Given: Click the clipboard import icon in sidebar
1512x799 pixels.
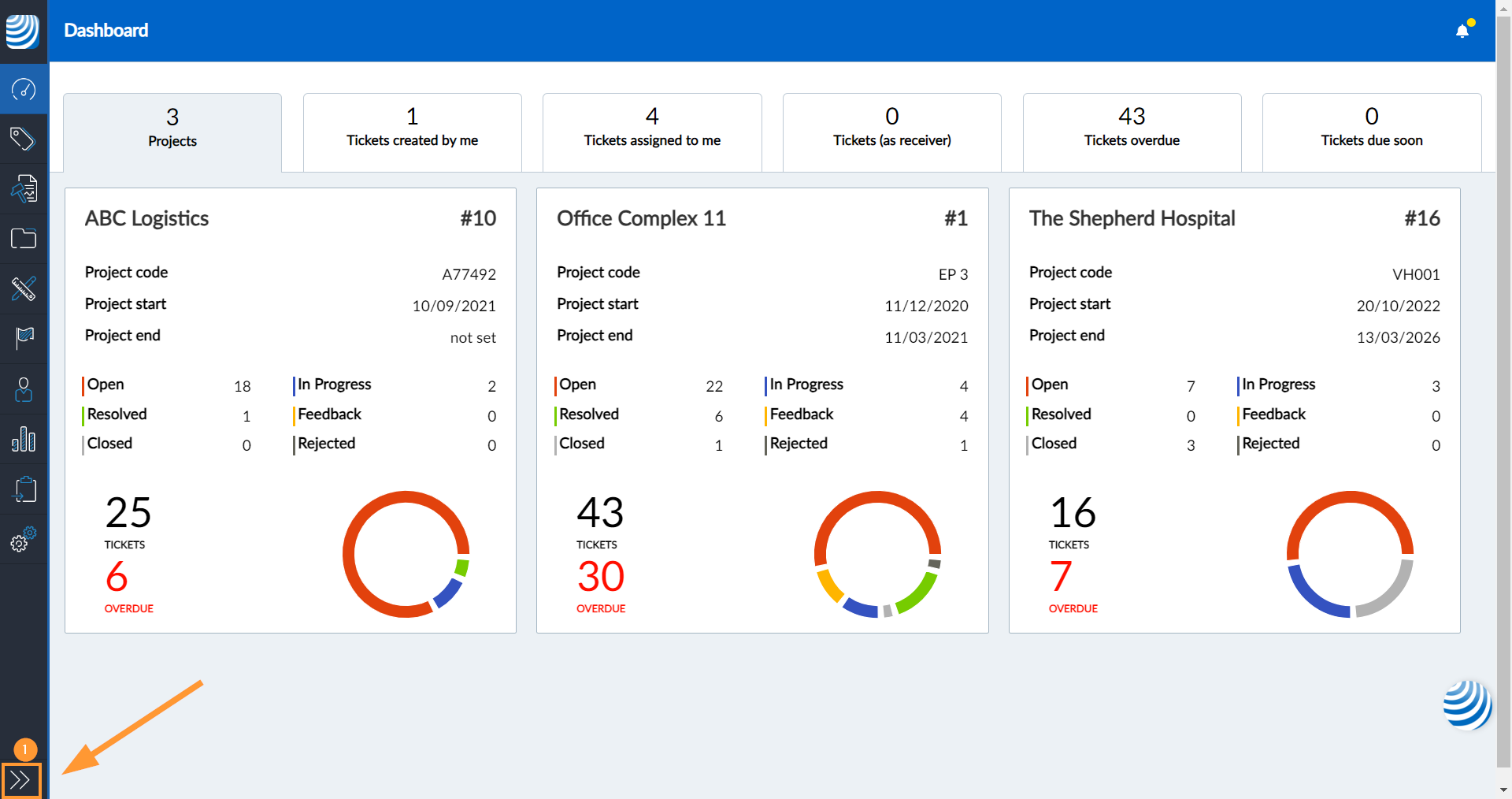Looking at the screenshot, I should 24,489.
